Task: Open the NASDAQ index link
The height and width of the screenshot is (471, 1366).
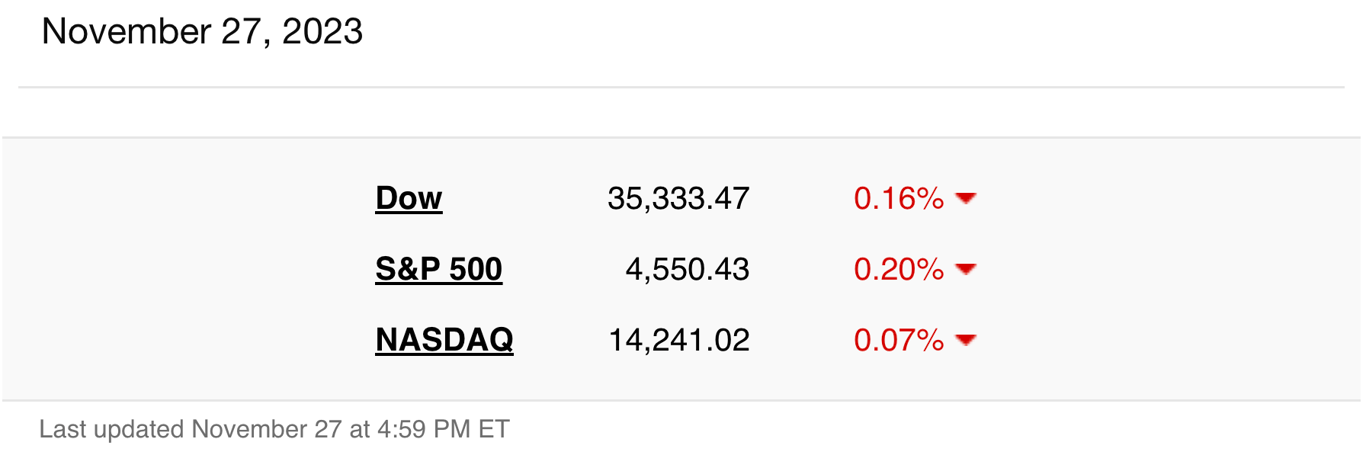Action: [444, 340]
